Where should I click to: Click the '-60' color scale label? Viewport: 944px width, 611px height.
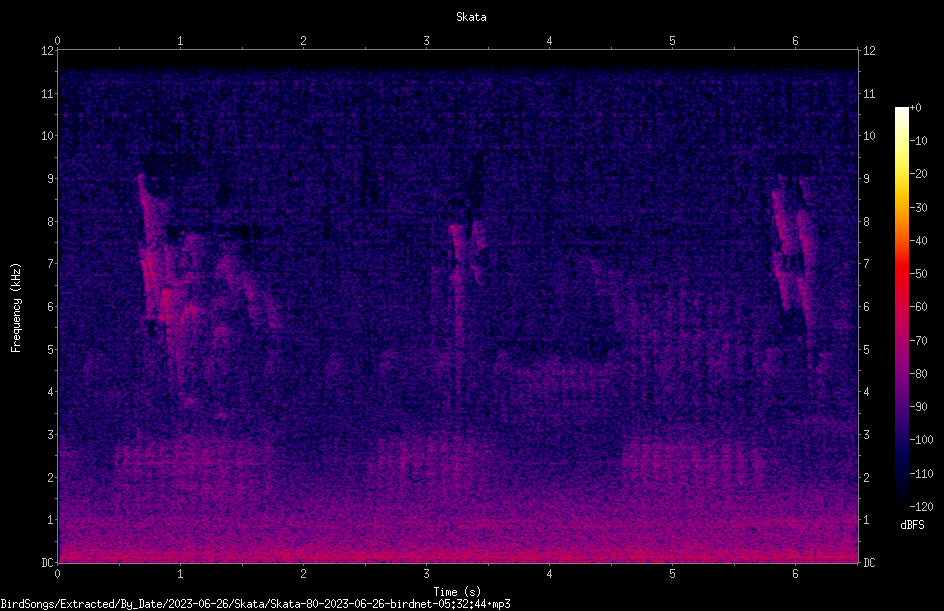[918, 307]
